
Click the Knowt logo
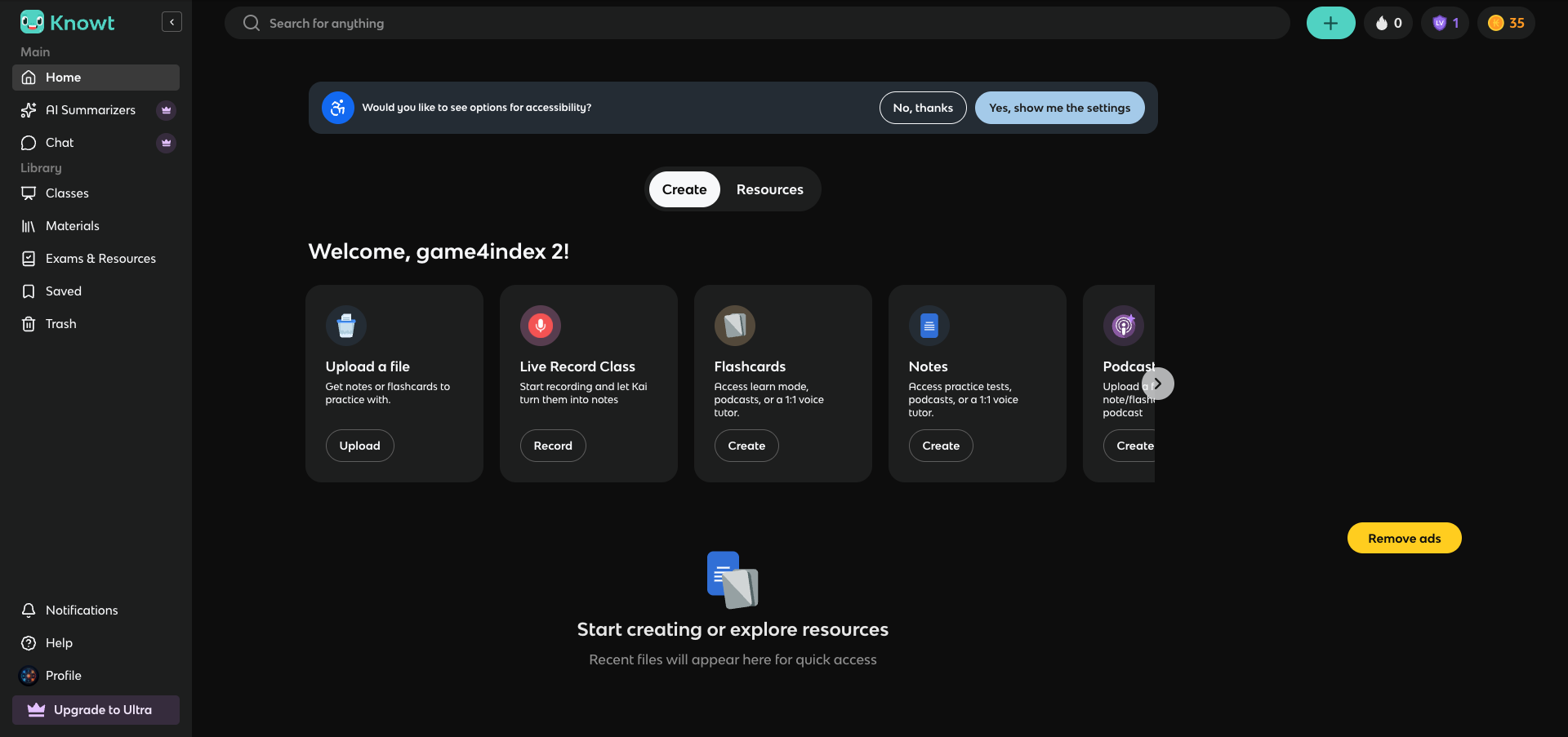point(67,22)
